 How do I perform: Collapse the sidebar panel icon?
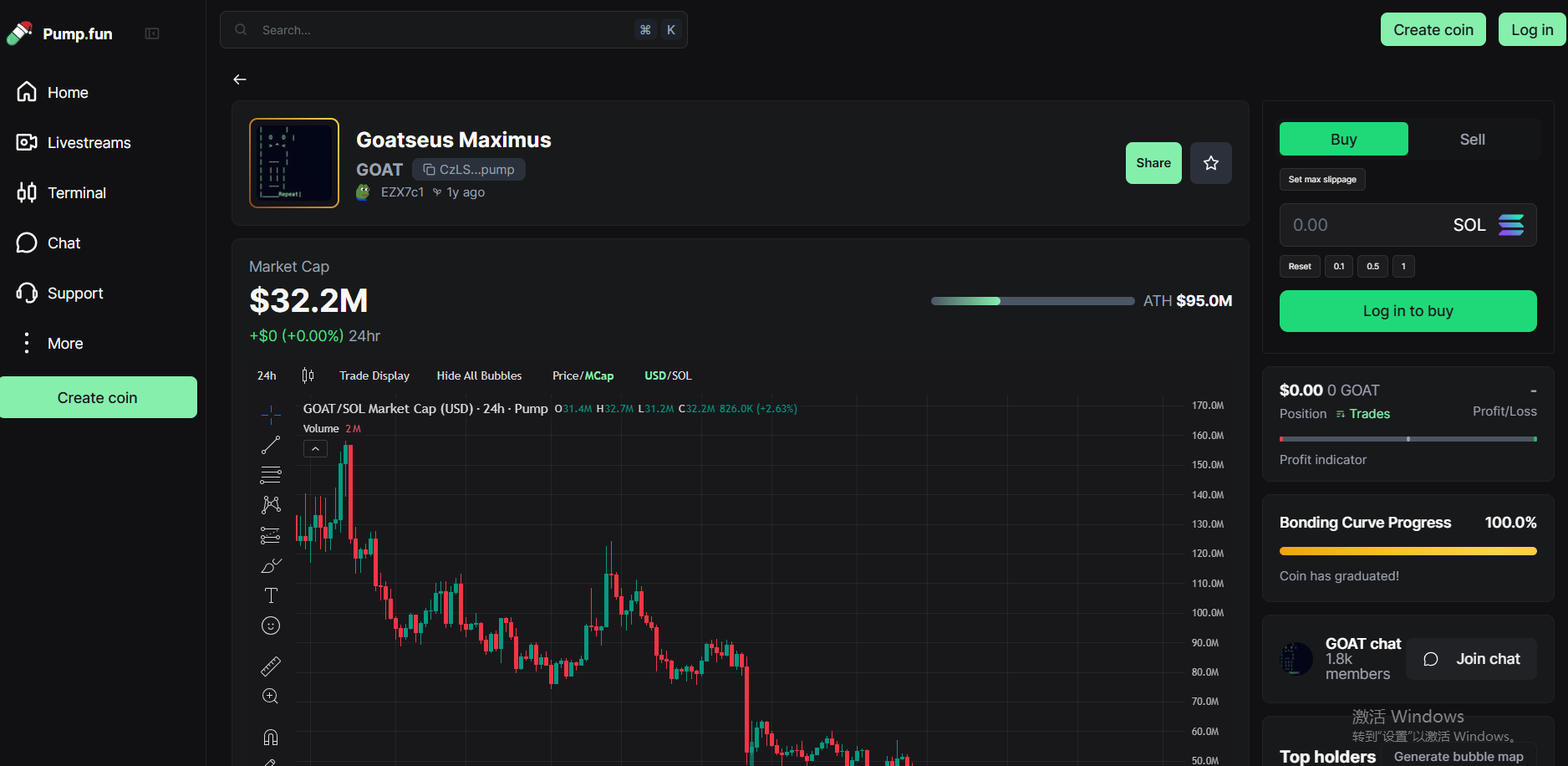(x=152, y=33)
